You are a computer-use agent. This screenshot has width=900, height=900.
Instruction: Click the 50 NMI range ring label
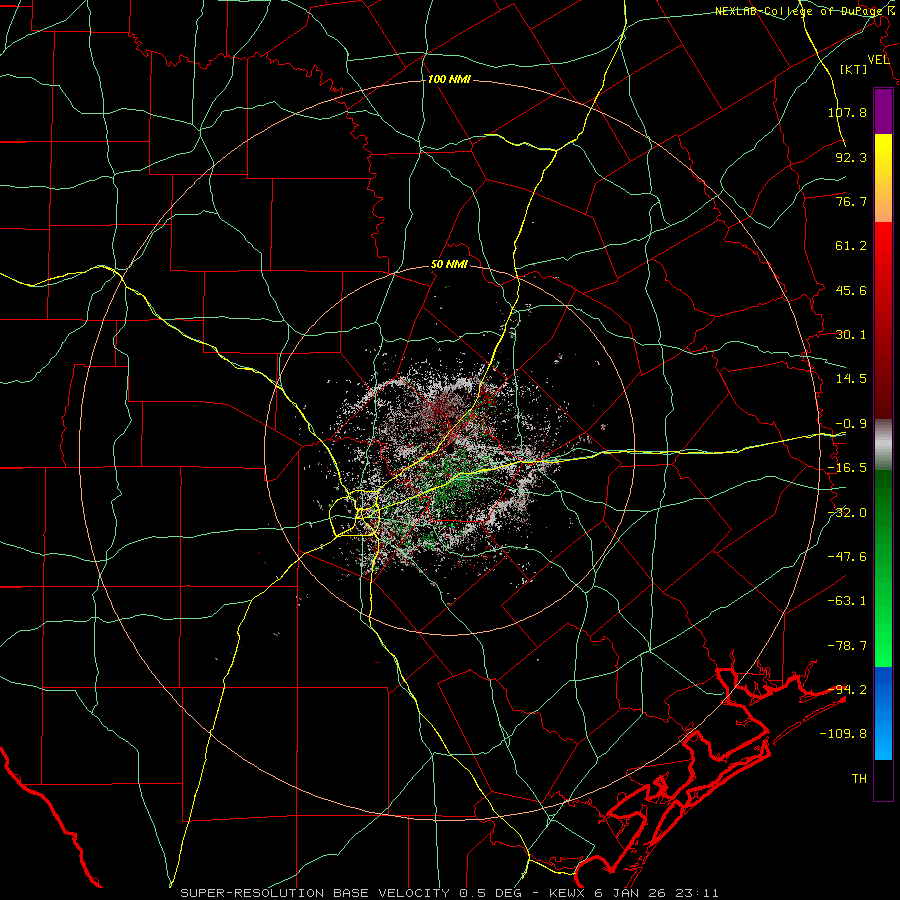tap(449, 265)
